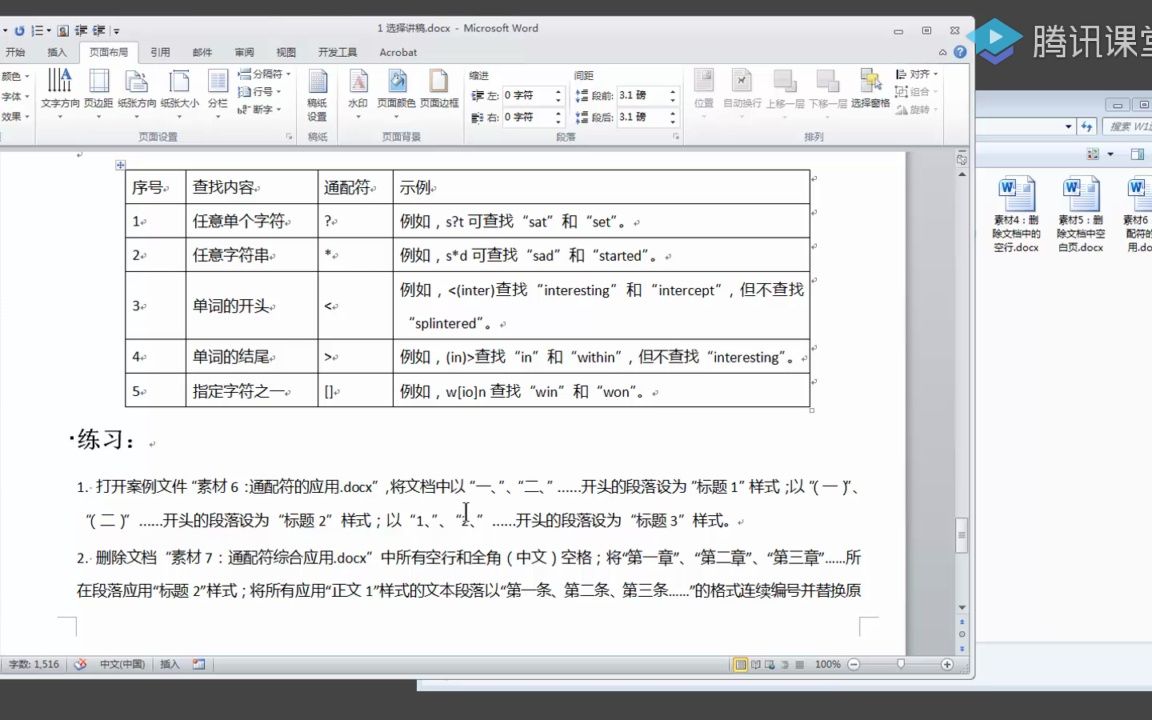Switch to the 审阅 (Review) ribbon tab

pos(244,52)
